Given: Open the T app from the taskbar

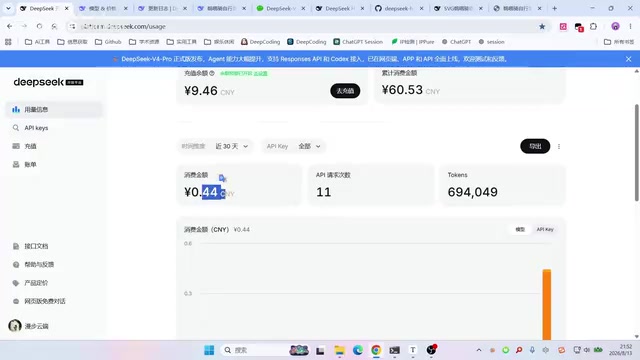Looking at the screenshot, I should (x=413, y=350).
